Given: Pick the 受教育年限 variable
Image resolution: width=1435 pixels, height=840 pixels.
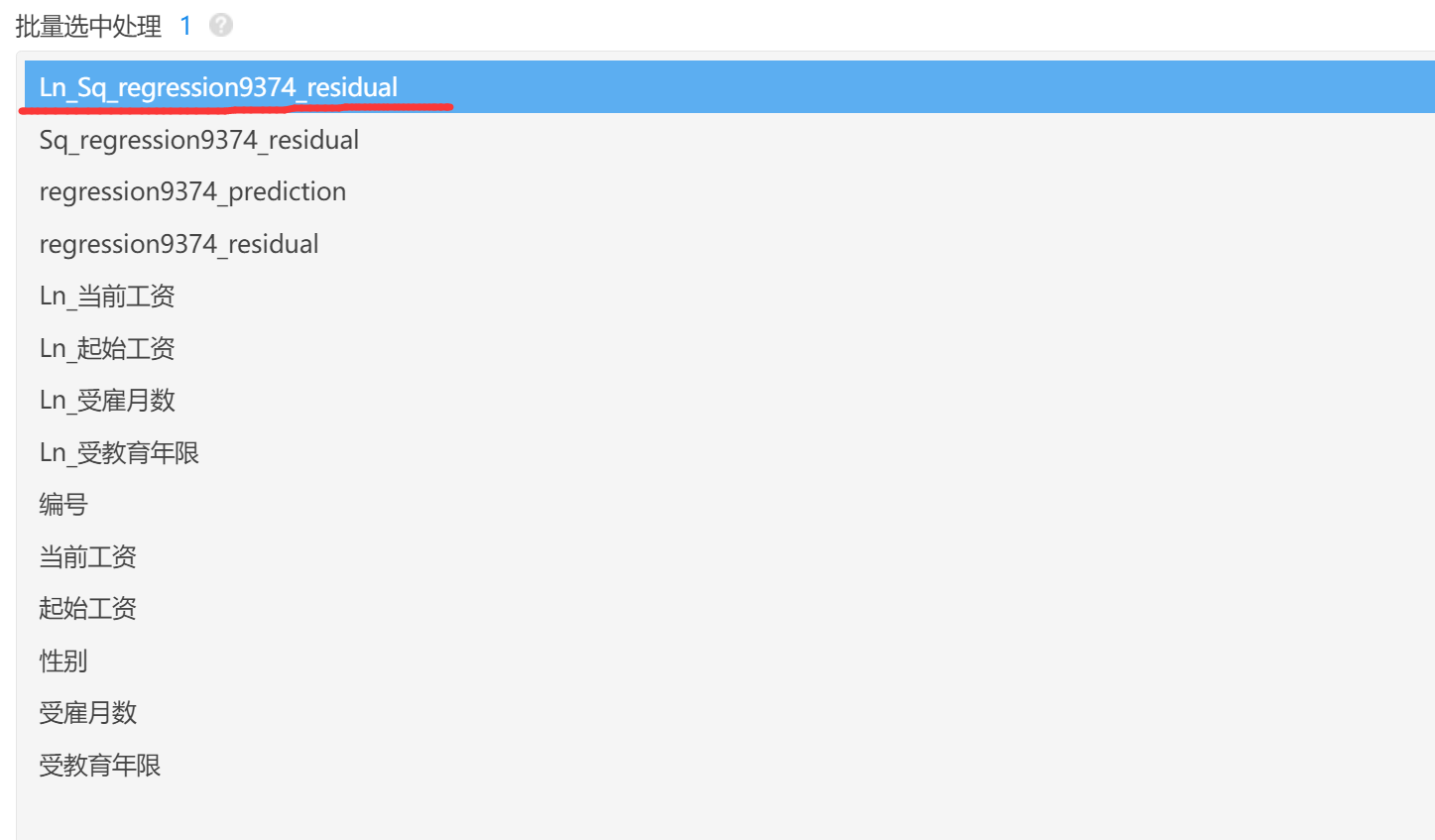Looking at the screenshot, I should tap(99, 765).
